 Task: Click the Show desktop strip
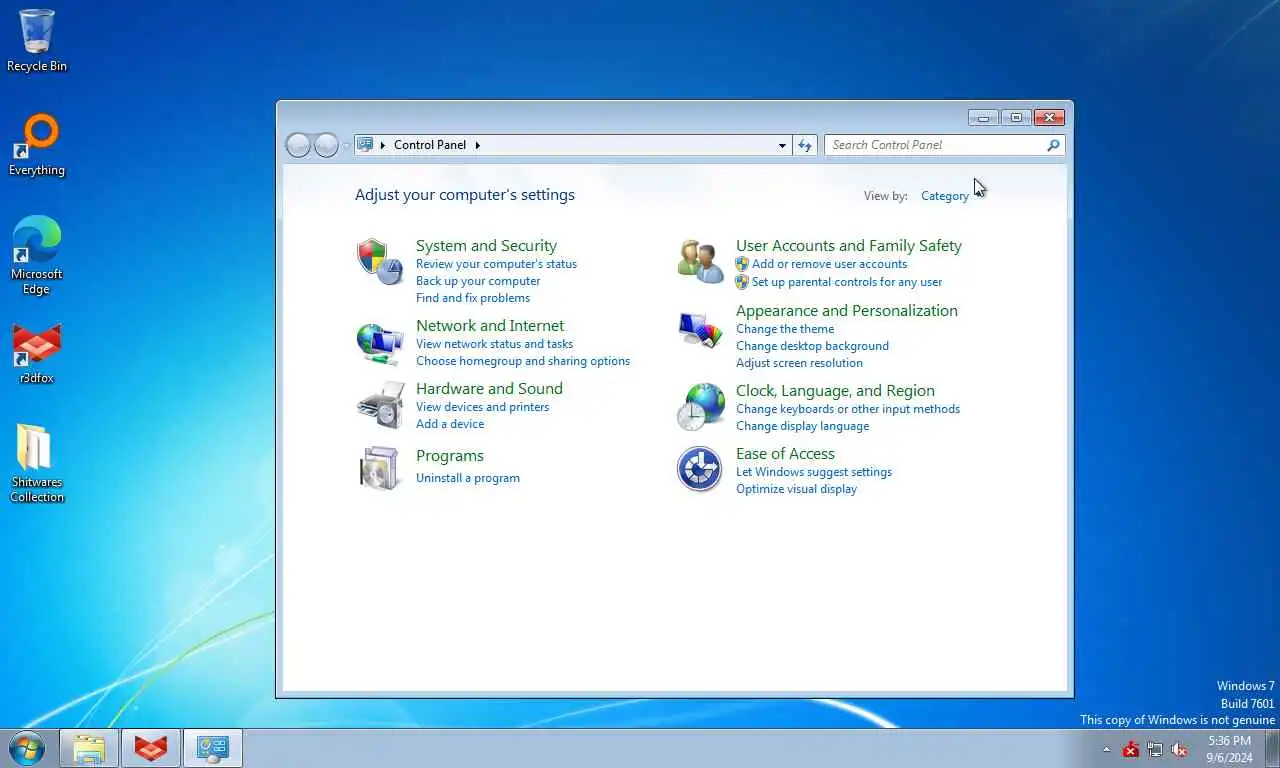[x=1273, y=748]
